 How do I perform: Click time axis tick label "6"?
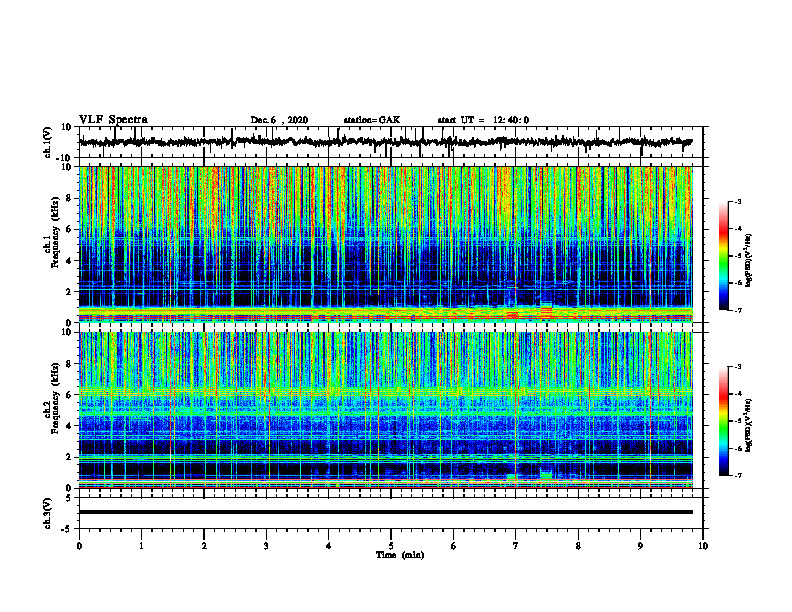click(454, 546)
